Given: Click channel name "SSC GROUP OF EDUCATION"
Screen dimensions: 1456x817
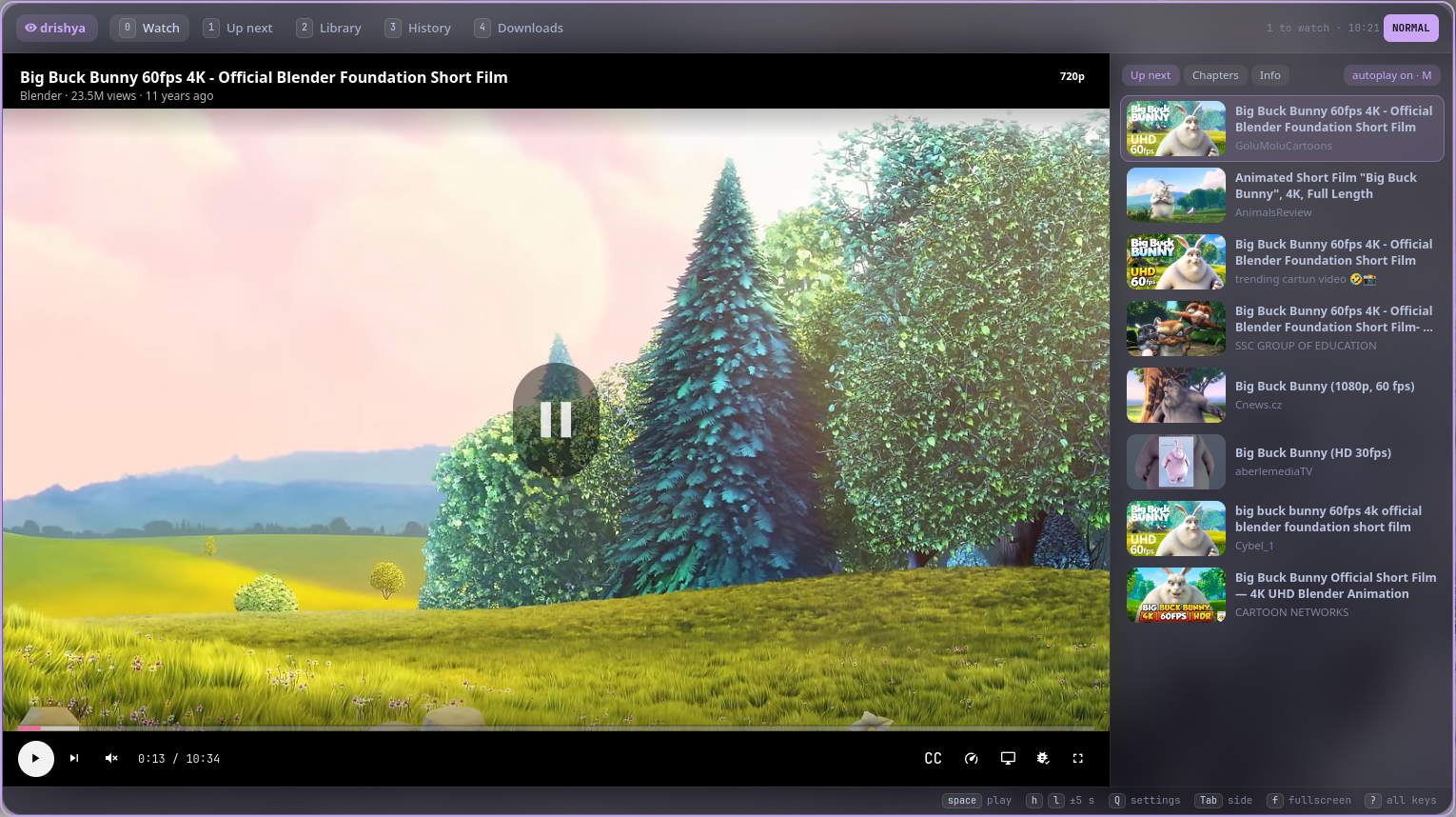Looking at the screenshot, I should pyautogui.click(x=1306, y=347).
